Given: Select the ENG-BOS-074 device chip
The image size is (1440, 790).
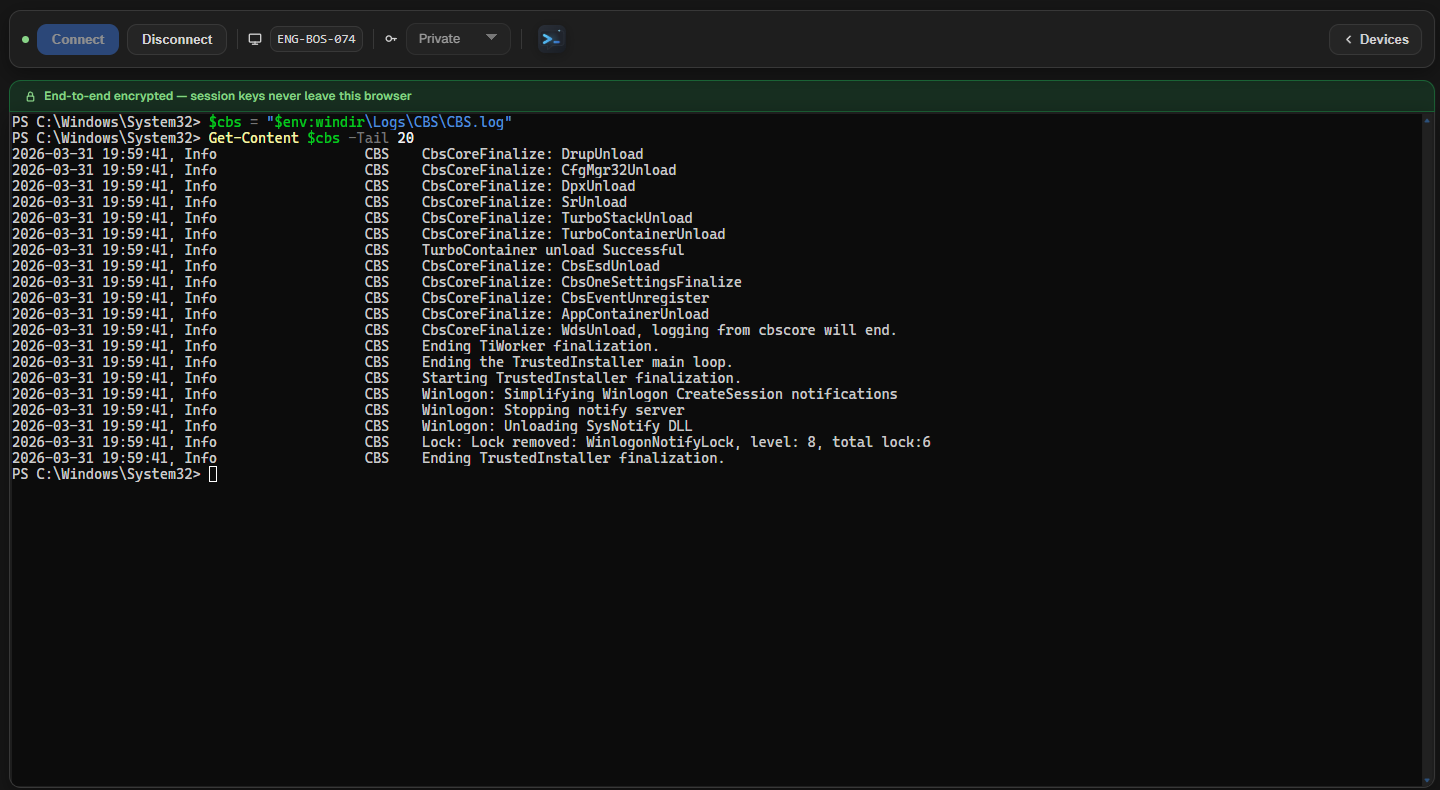Looking at the screenshot, I should click(x=316, y=40).
